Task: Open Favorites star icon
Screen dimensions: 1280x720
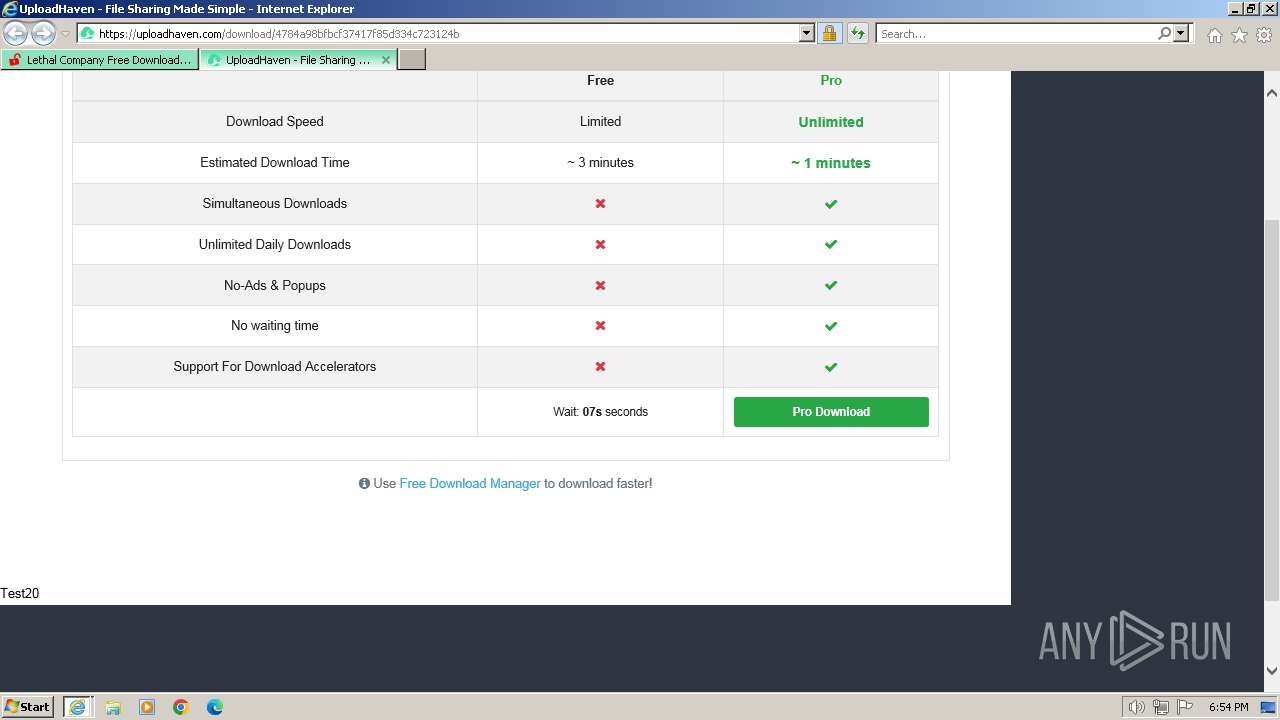Action: point(1239,35)
